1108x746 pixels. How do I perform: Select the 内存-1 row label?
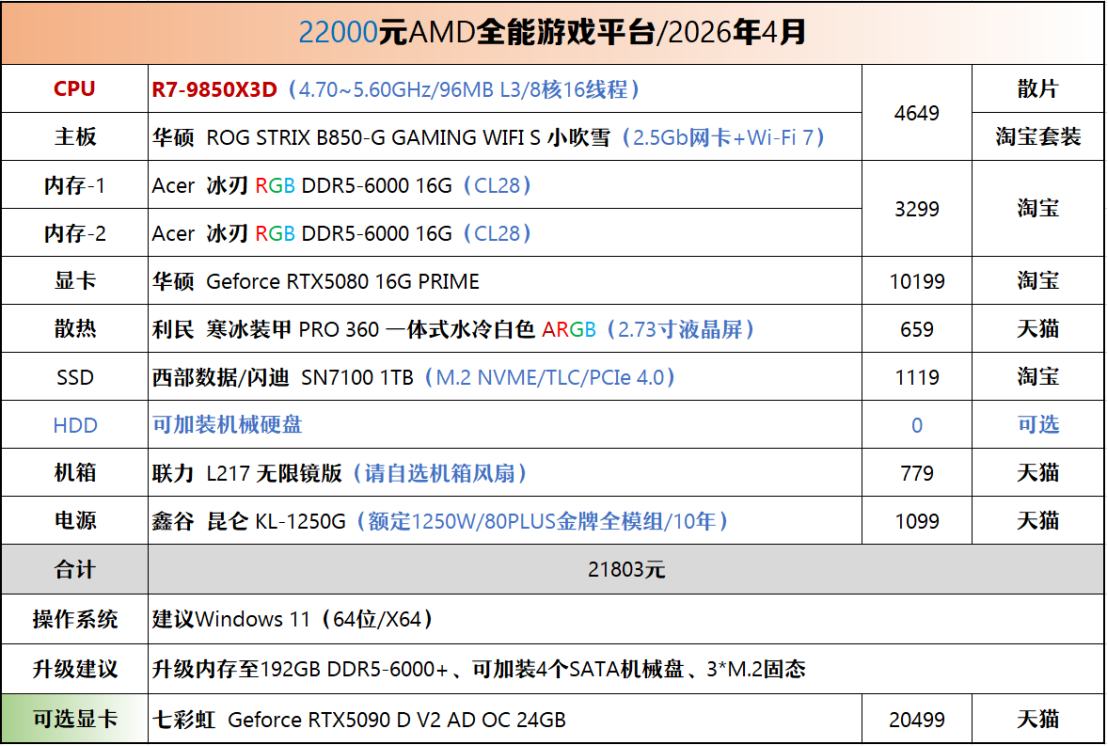coord(74,185)
